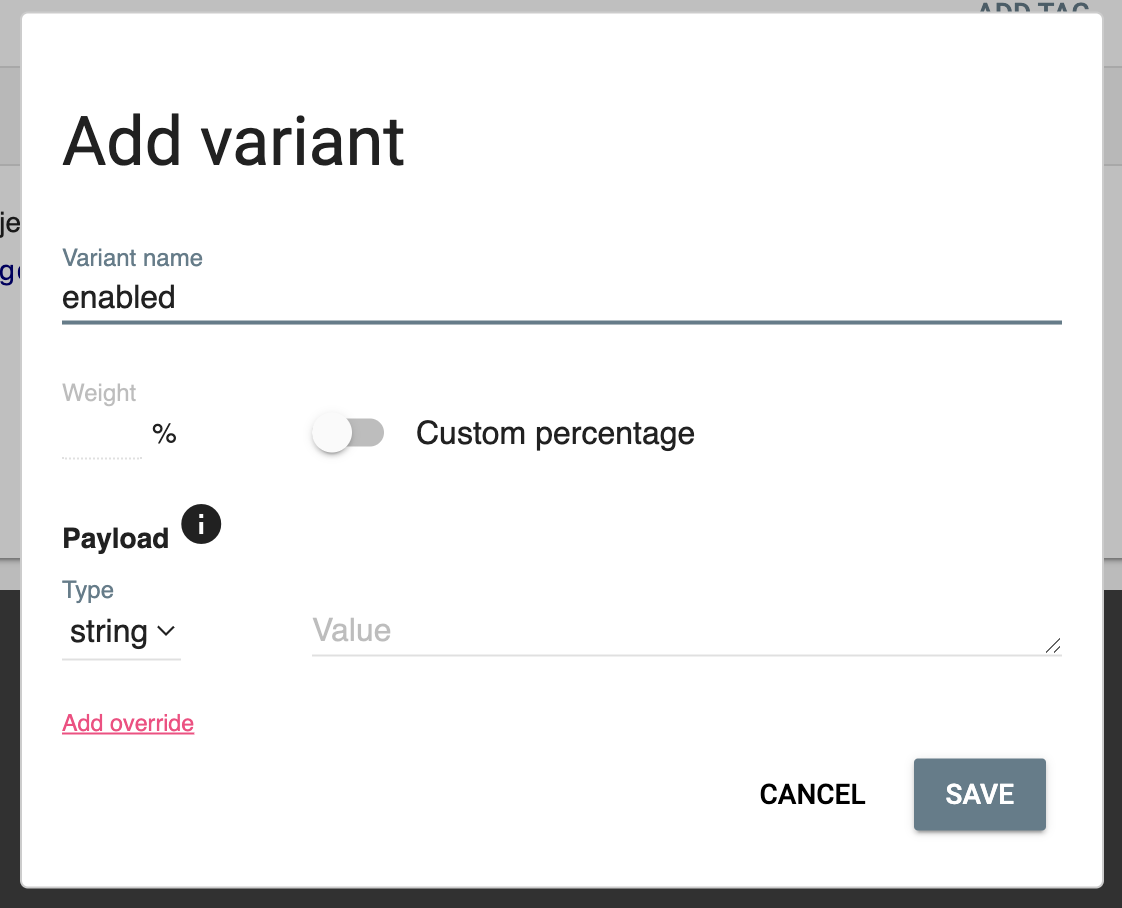Cancel adding the variant

coord(811,794)
